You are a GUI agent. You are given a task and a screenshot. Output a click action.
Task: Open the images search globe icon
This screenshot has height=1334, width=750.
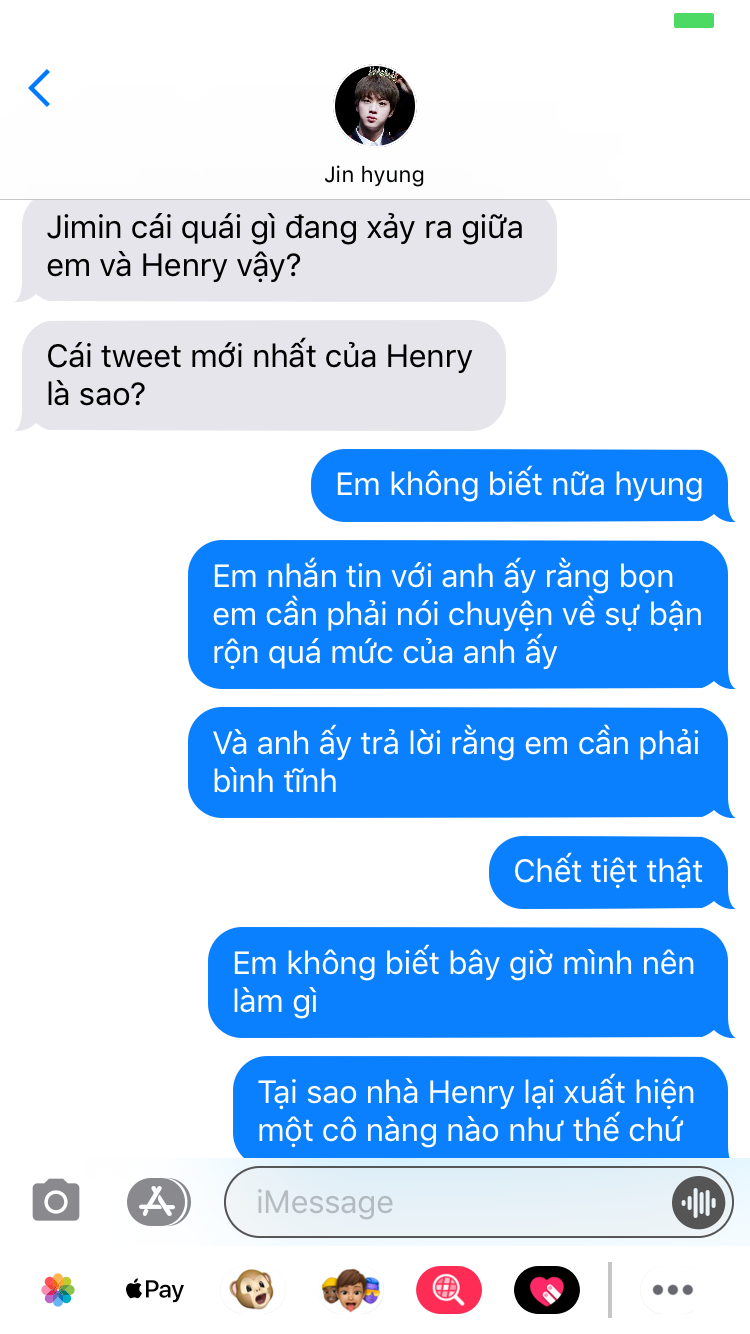(x=448, y=1290)
